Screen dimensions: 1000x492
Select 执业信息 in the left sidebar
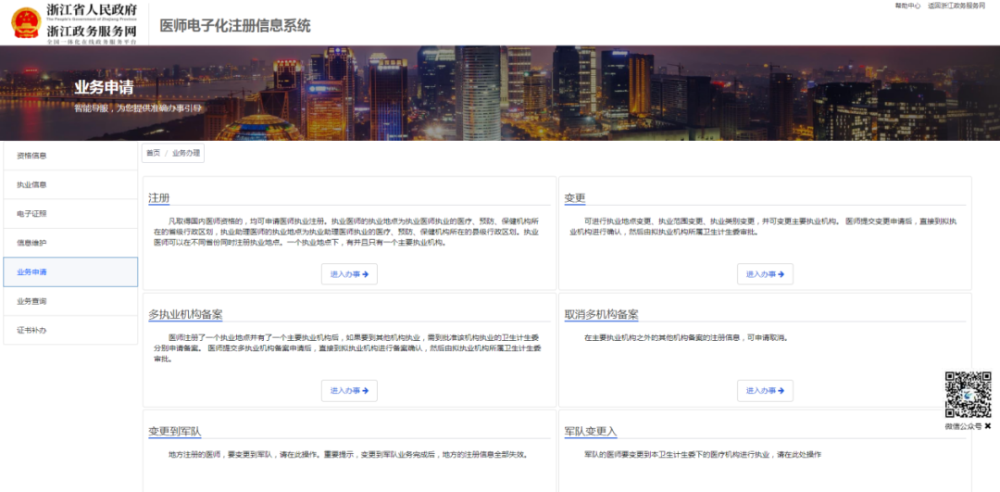click(x=32, y=185)
